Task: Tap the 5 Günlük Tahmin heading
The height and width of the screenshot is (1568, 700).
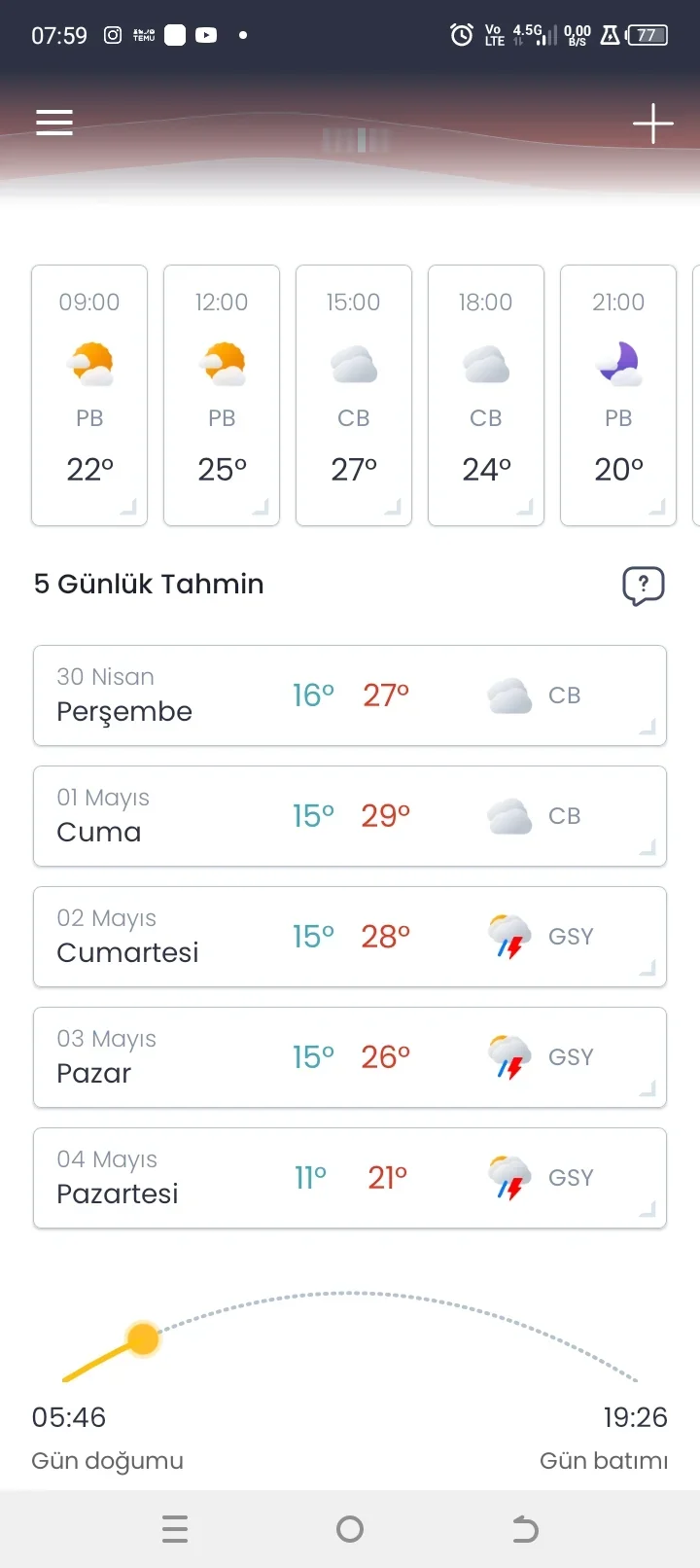Action: 149,584
